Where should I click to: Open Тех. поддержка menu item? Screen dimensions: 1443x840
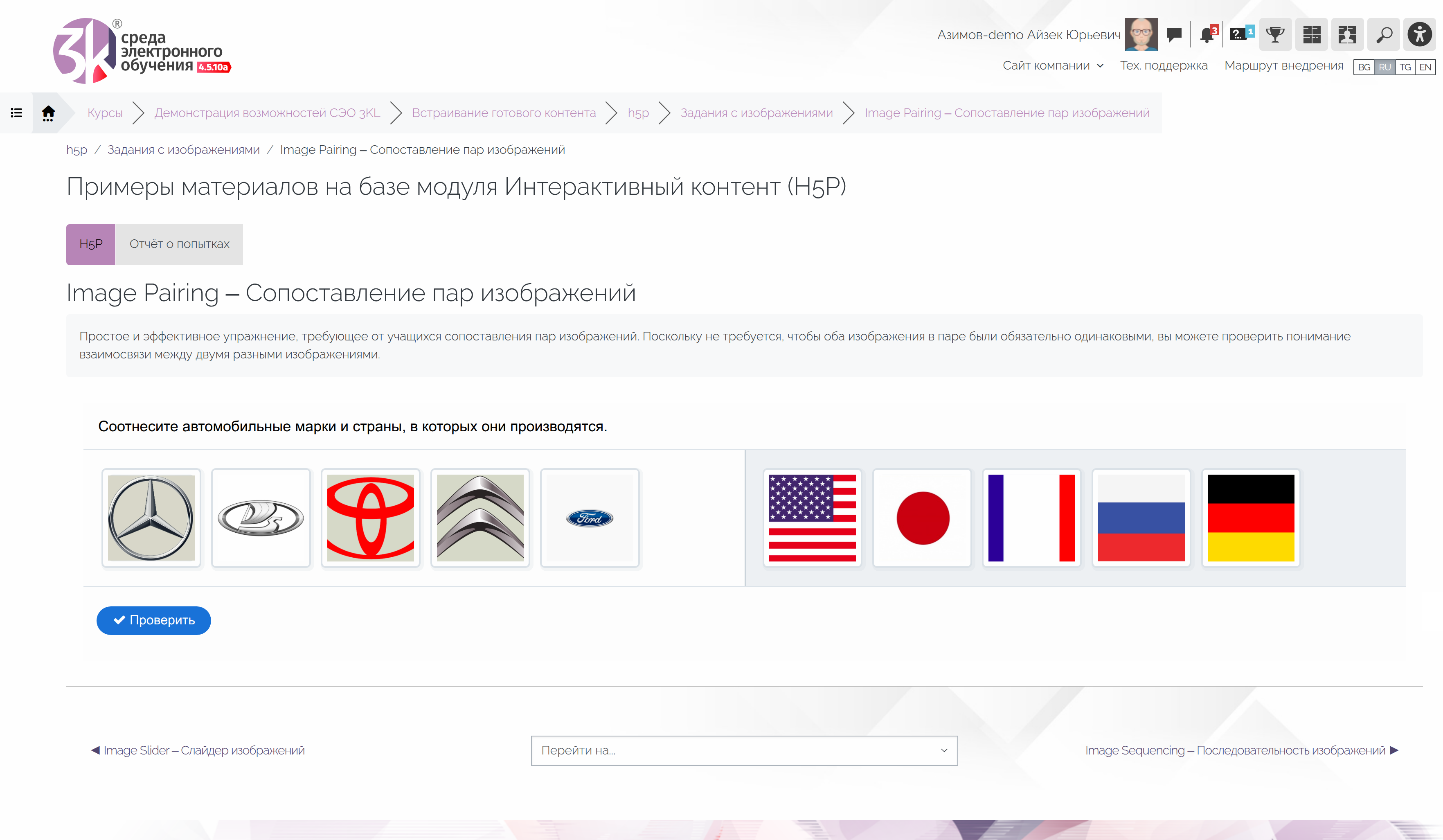(x=1164, y=65)
